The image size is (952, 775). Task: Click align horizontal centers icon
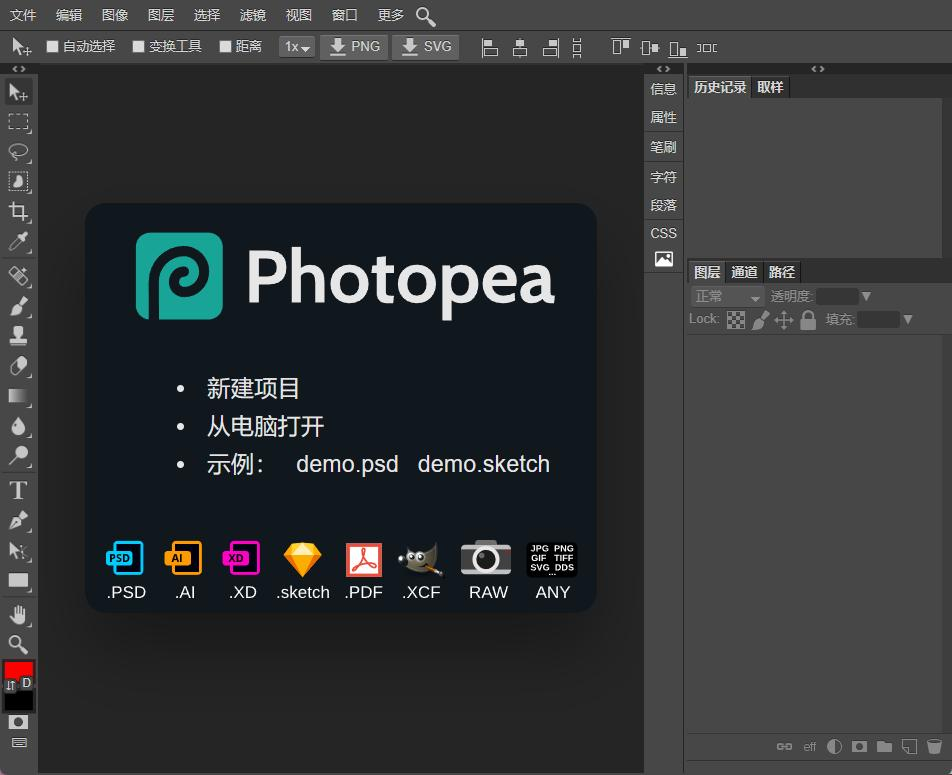(x=520, y=47)
